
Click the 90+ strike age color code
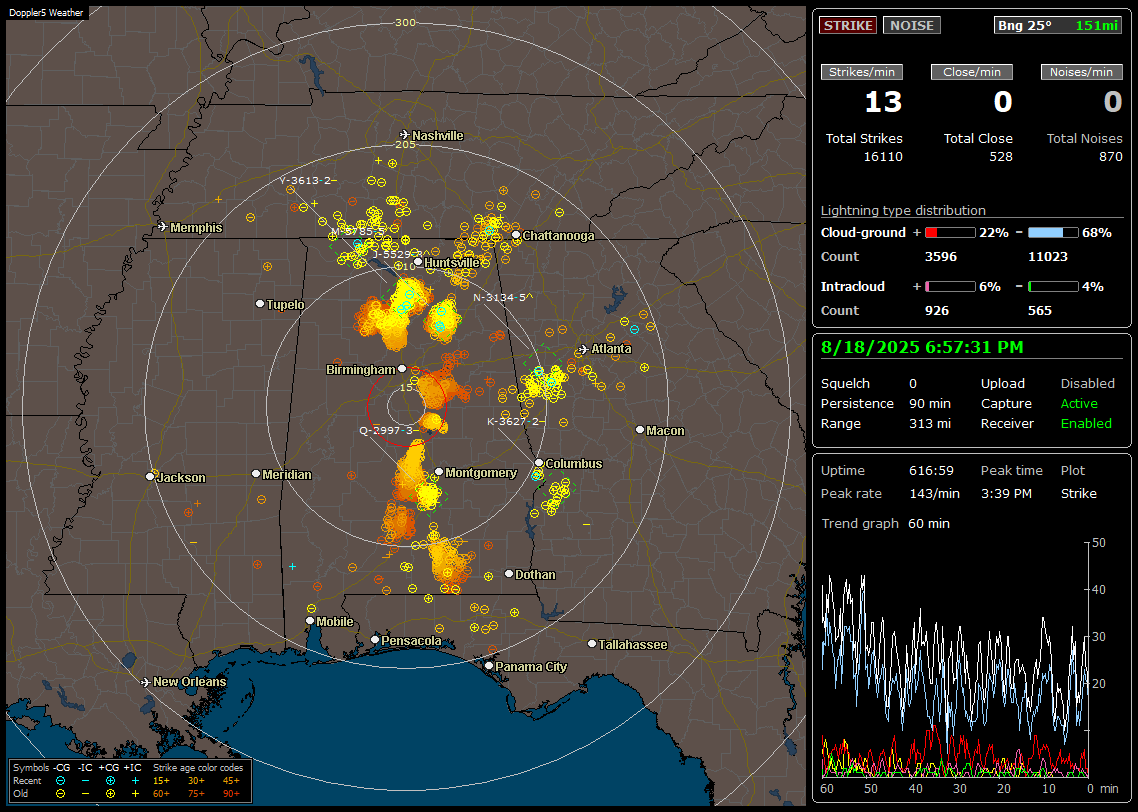pyautogui.click(x=231, y=794)
